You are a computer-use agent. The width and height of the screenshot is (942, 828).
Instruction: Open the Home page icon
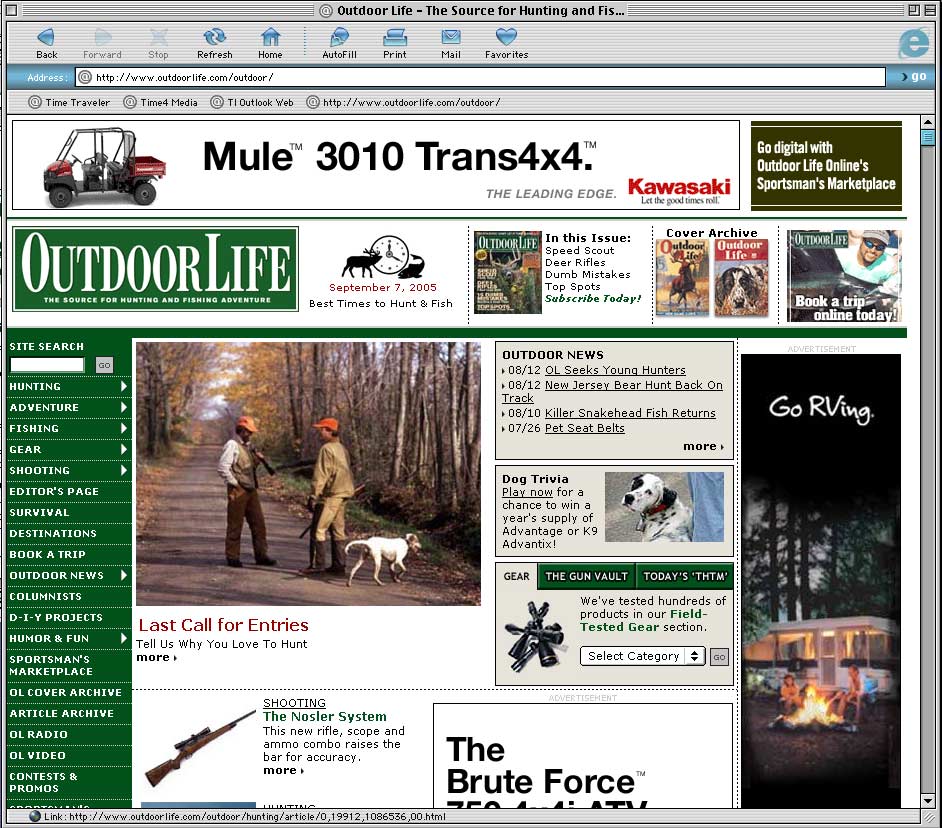270,43
